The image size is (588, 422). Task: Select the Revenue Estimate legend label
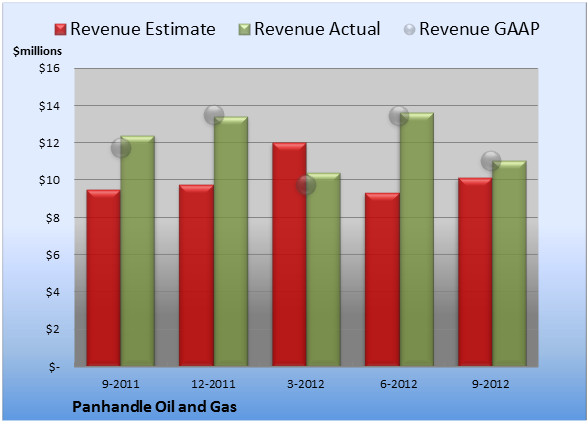click(143, 29)
